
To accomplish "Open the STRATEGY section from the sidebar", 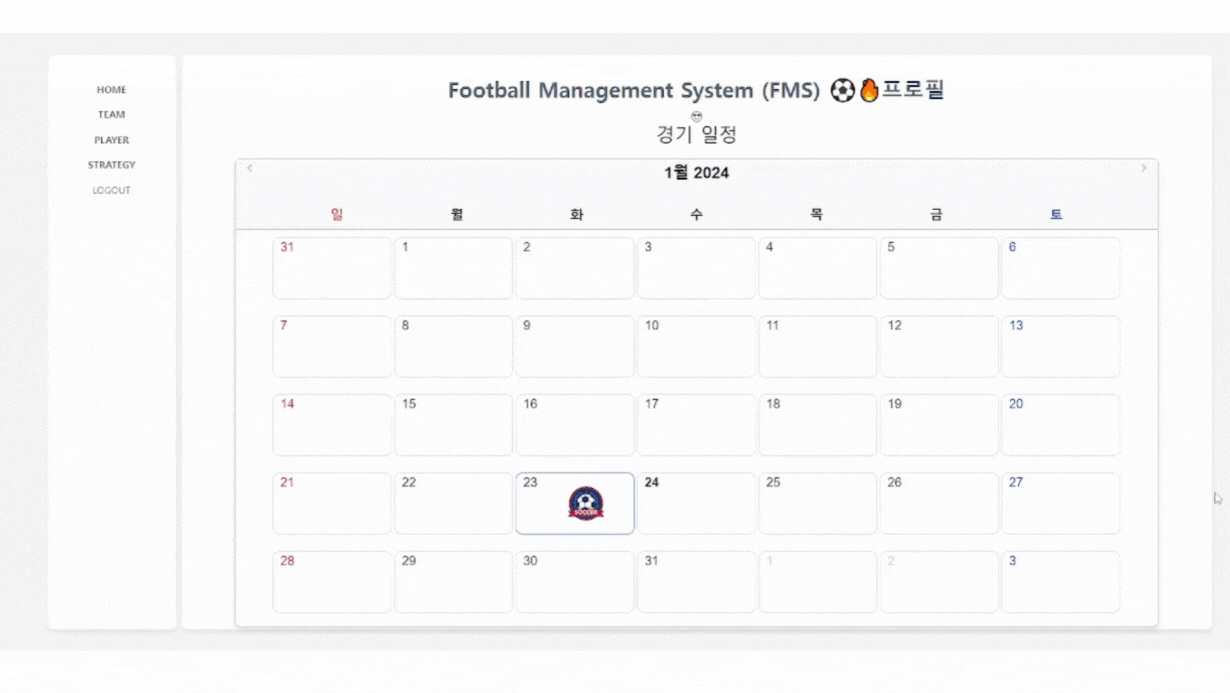I will click(x=111, y=164).
